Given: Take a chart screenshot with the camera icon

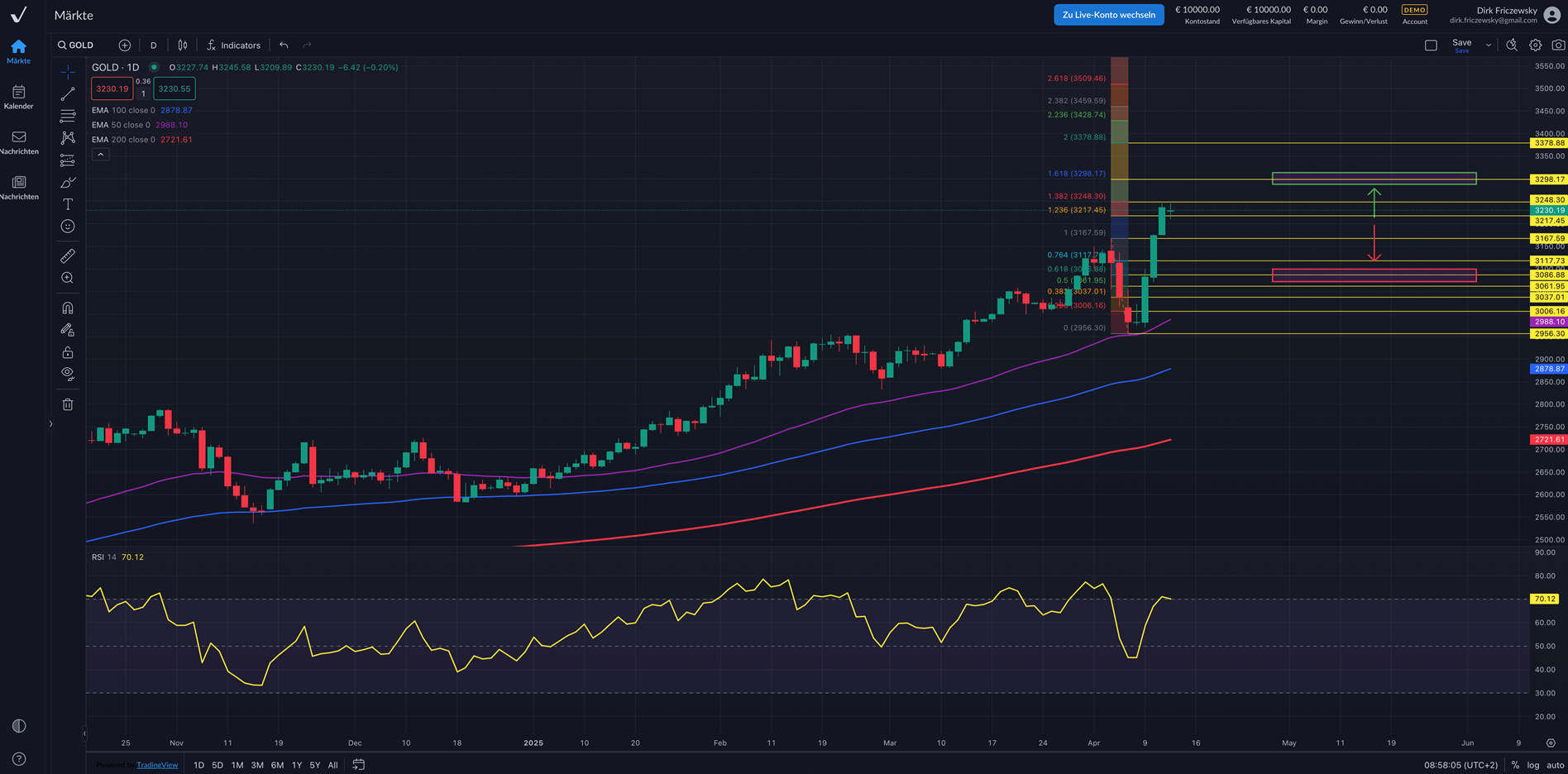Looking at the screenshot, I should pyautogui.click(x=1557, y=45).
